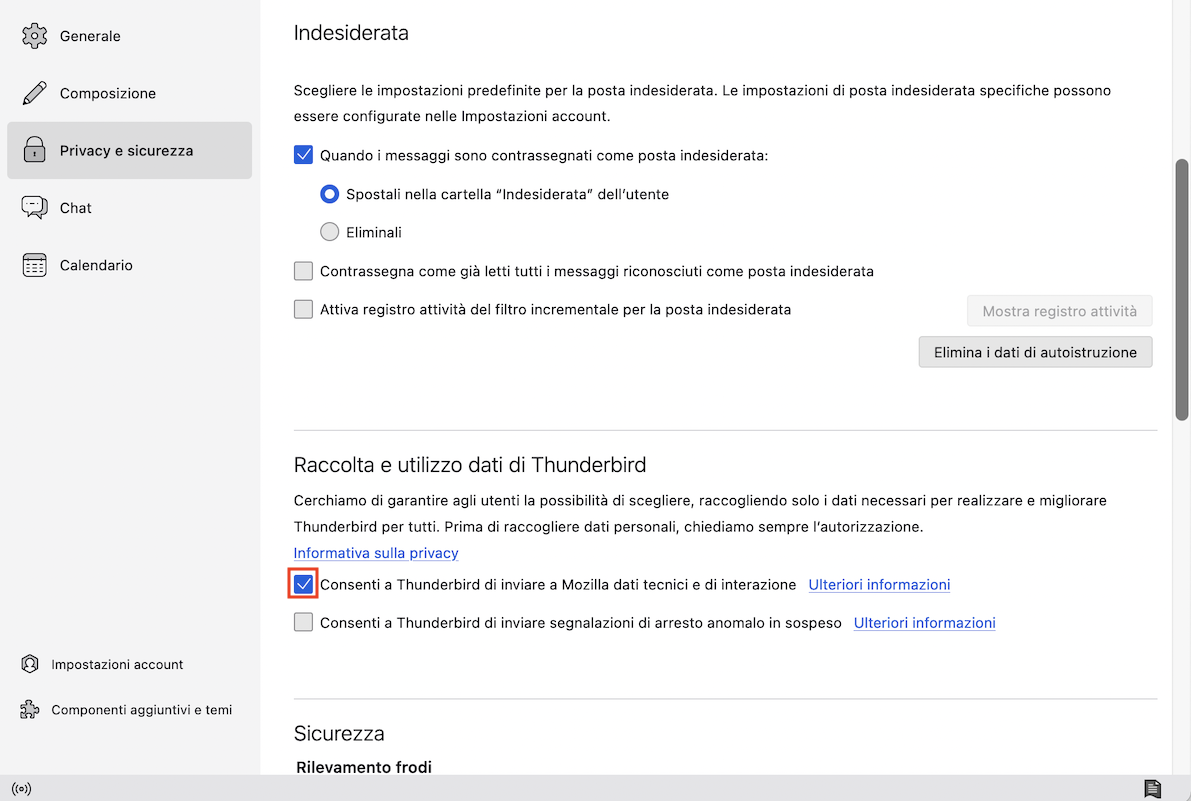Open the Chat settings section
Screen dimensions: 1191x801
coord(76,208)
